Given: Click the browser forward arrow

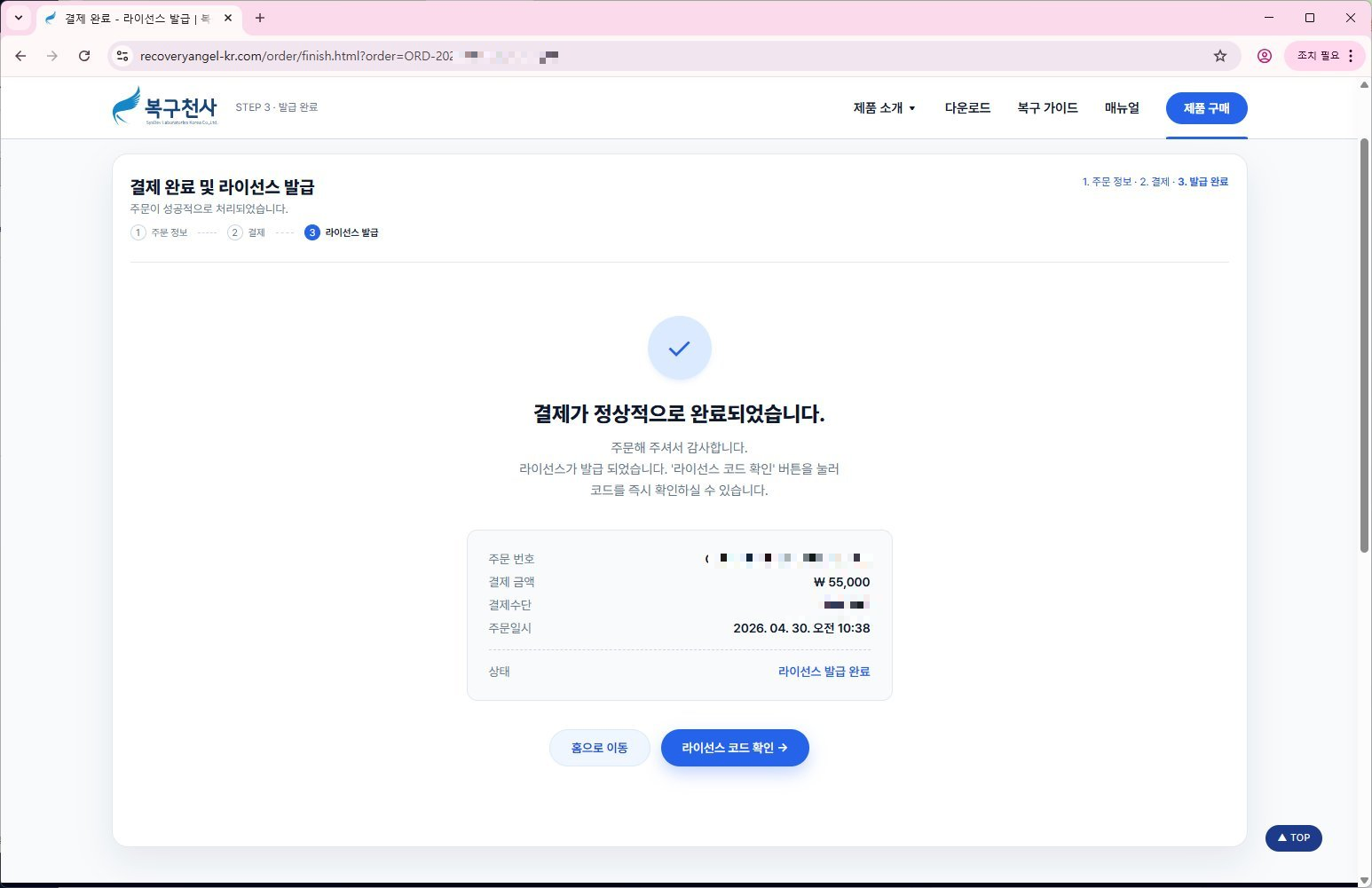Looking at the screenshot, I should [x=52, y=56].
